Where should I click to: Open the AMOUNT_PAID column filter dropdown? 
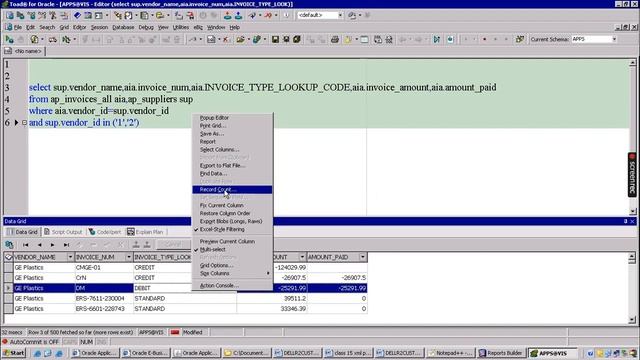362,257
